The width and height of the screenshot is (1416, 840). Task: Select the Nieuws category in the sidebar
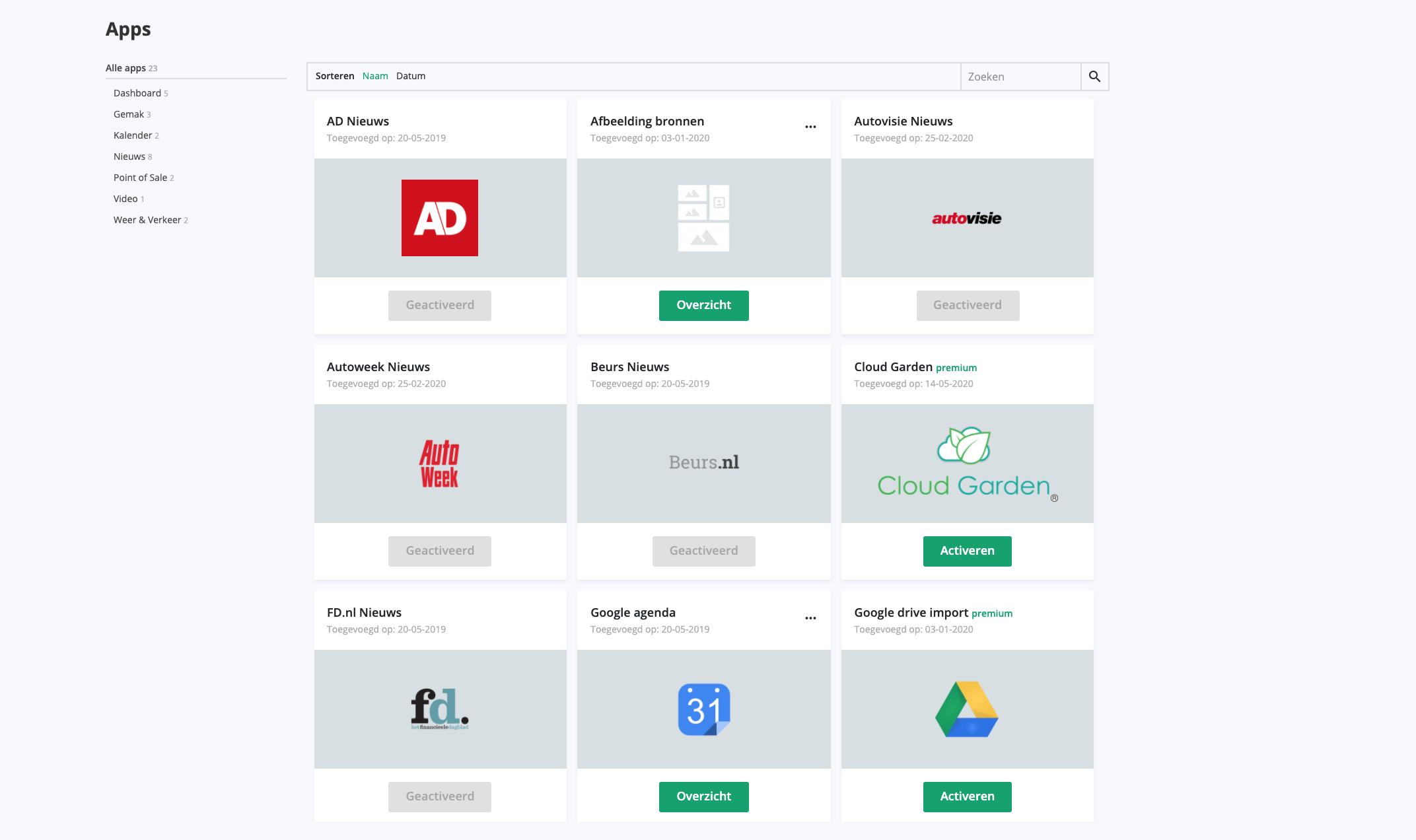(128, 157)
